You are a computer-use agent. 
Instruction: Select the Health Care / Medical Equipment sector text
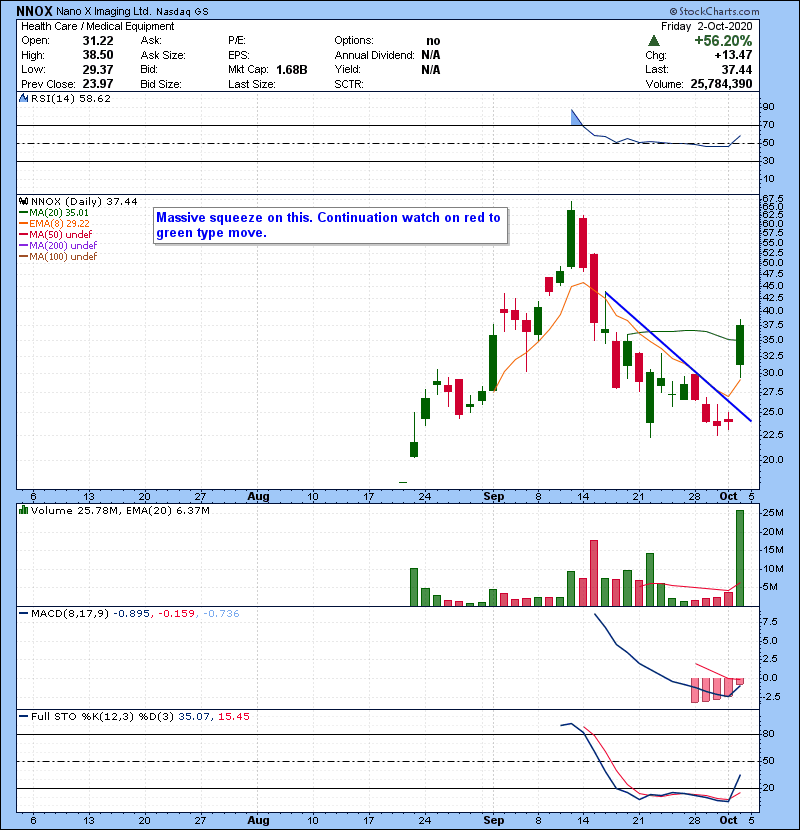pos(97,26)
